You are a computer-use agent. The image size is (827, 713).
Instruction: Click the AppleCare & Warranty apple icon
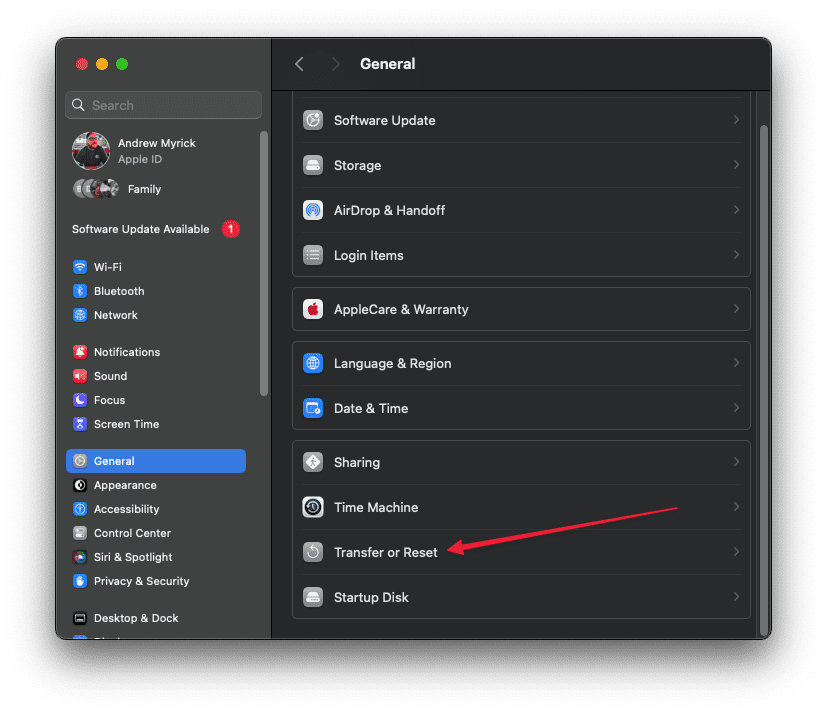(x=313, y=309)
